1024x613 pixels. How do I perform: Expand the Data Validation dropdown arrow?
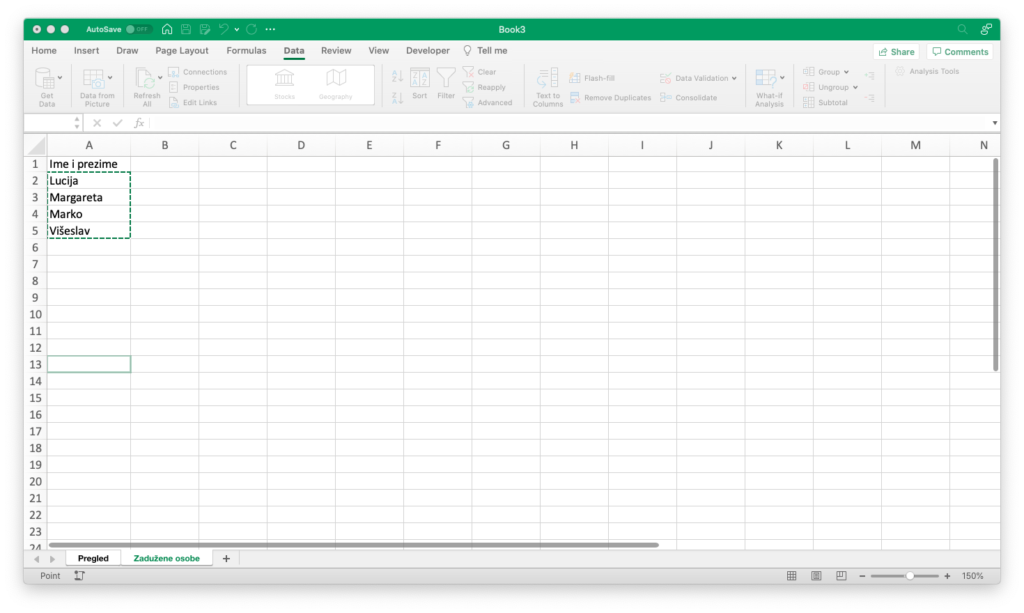coord(734,78)
